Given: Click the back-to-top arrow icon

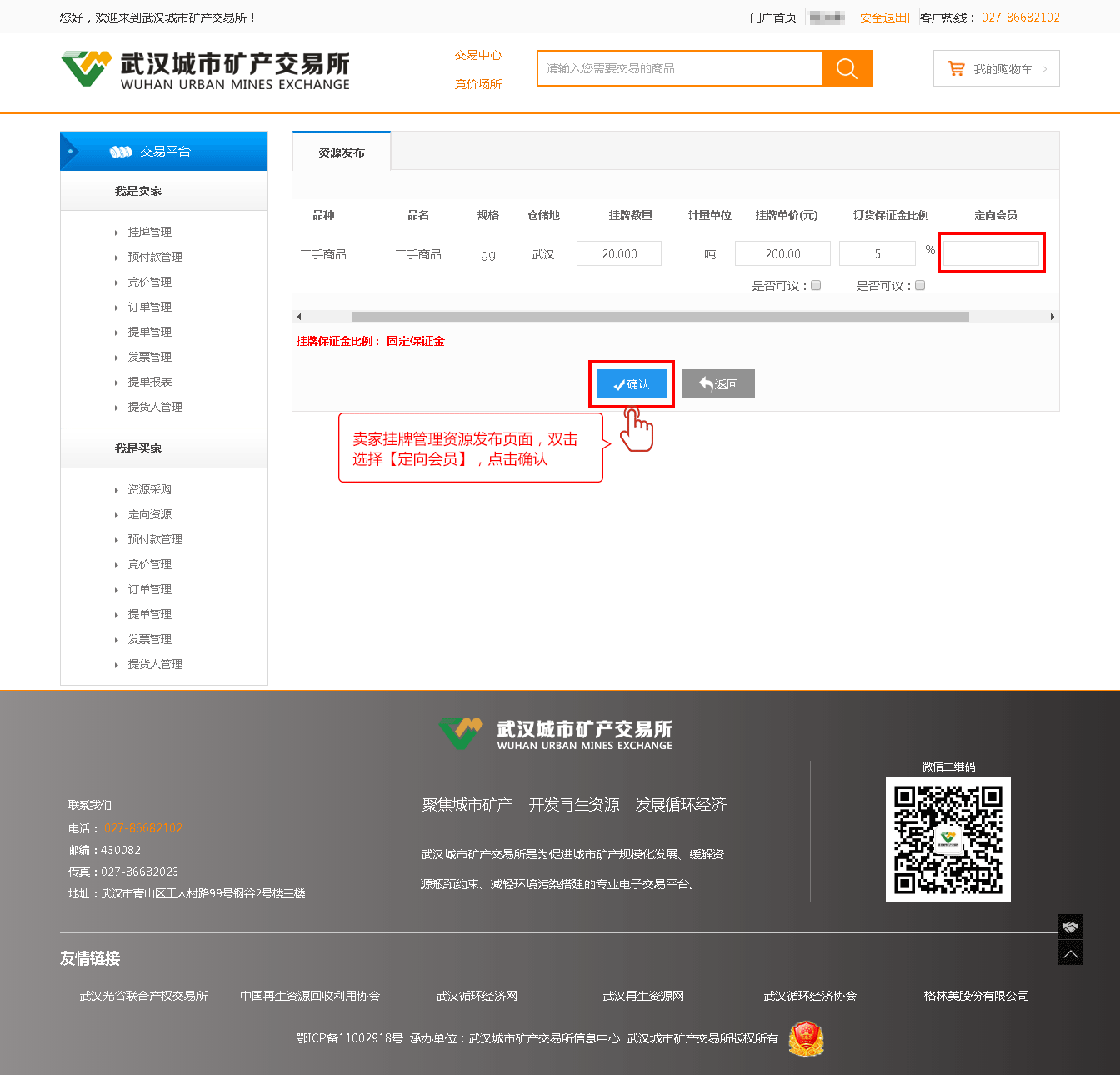Looking at the screenshot, I should pyautogui.click(x=1070, y=953).
